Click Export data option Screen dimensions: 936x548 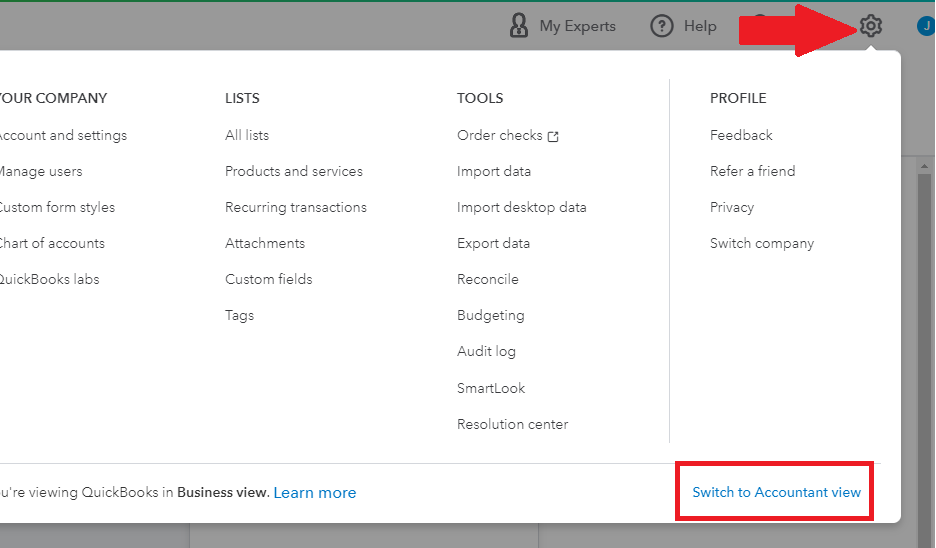pyautogui.click(x=494, y=243)
